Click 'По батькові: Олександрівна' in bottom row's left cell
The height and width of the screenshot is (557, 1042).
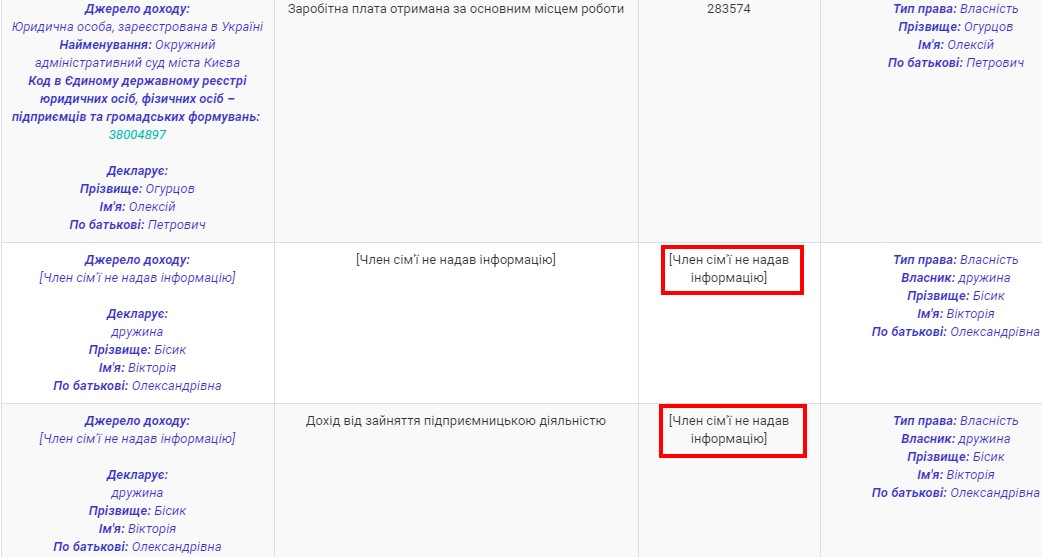(137, 547)
